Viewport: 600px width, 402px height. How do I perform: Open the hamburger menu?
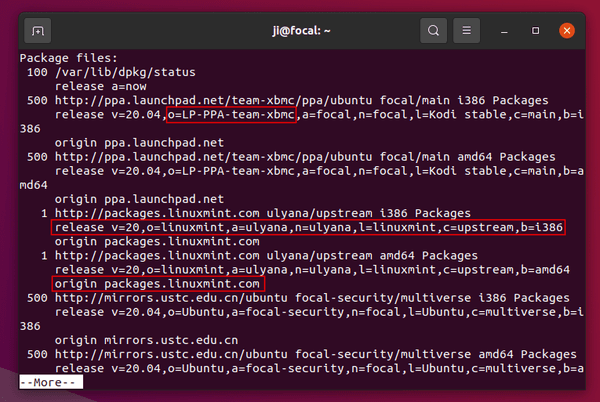point(466,31)
